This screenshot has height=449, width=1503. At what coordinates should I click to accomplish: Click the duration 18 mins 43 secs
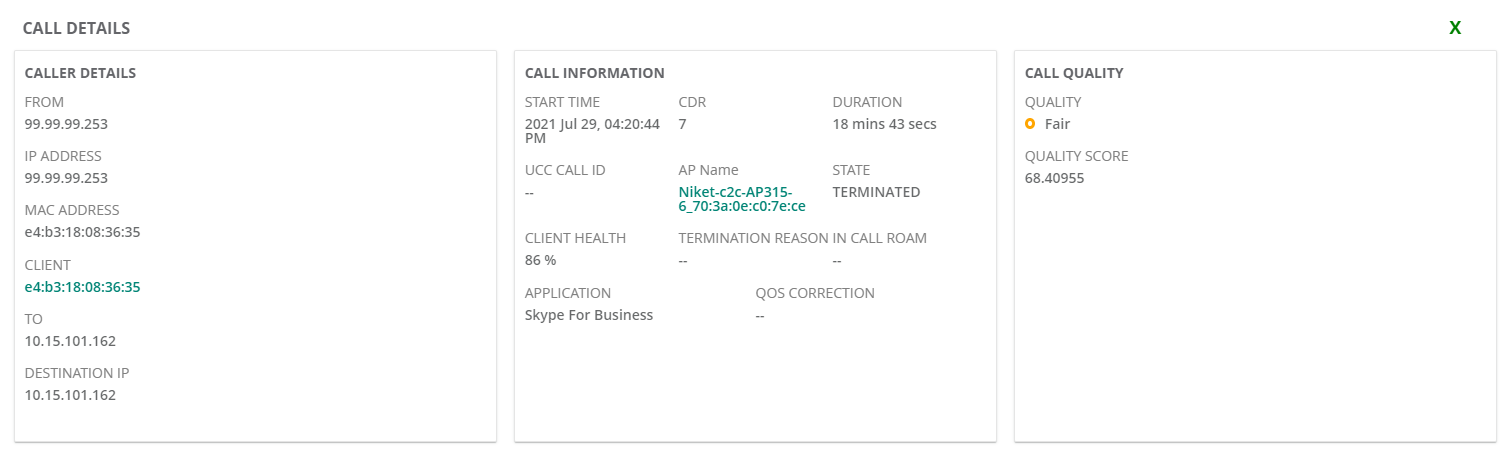click(x=884, y=124)
